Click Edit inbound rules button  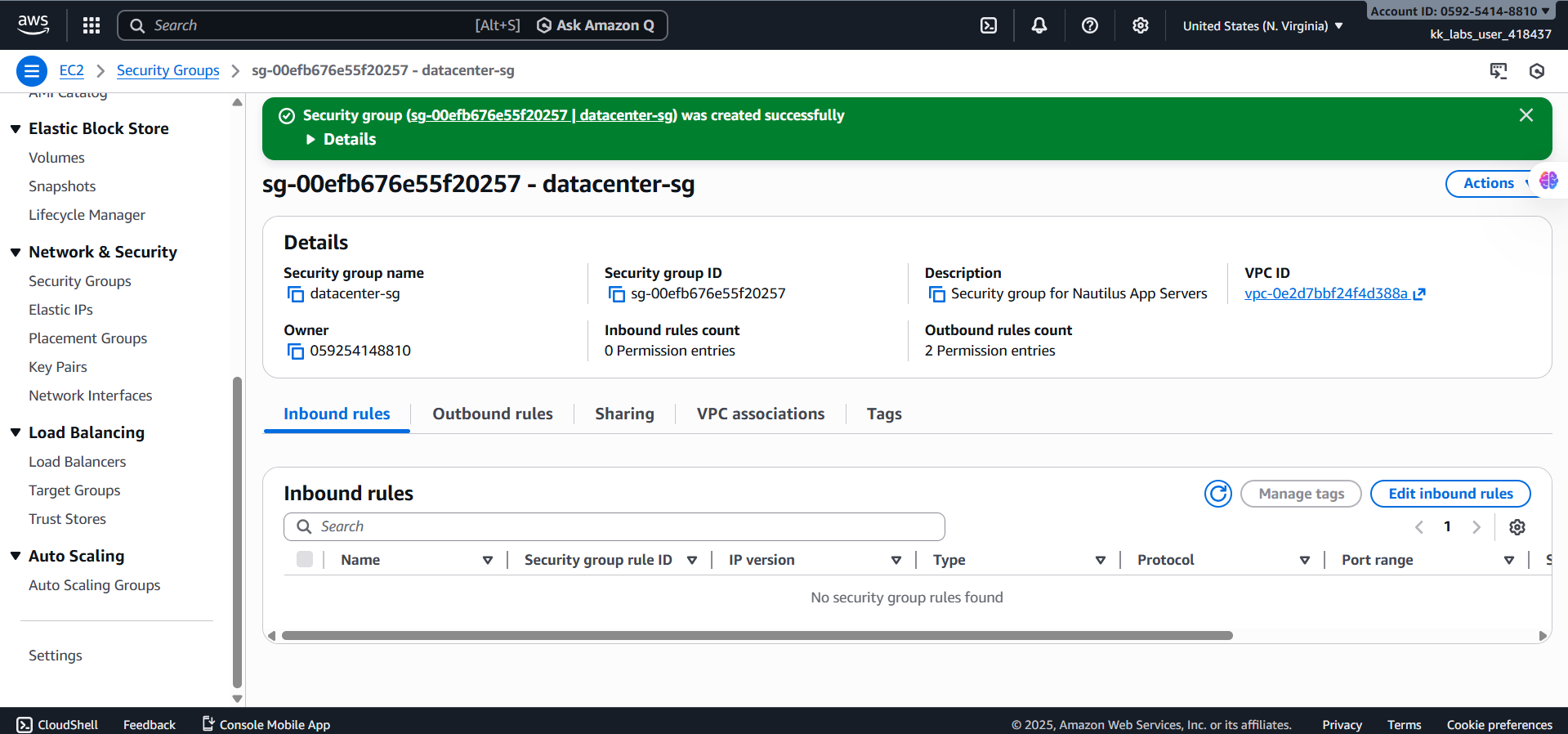1450,494
